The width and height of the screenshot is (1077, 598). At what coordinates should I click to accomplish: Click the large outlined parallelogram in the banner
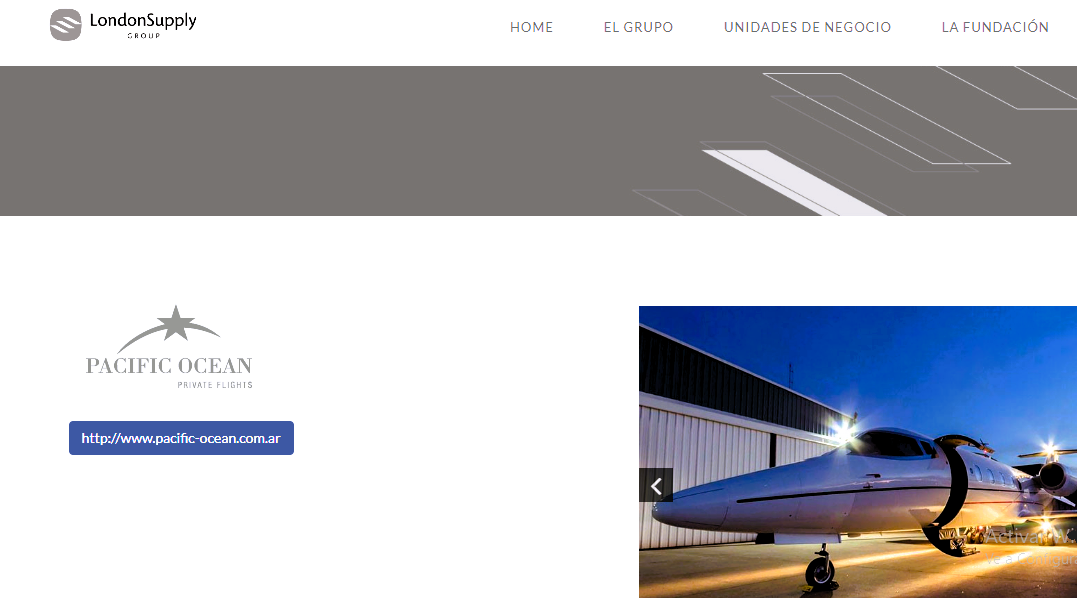(x=887, y=118)
